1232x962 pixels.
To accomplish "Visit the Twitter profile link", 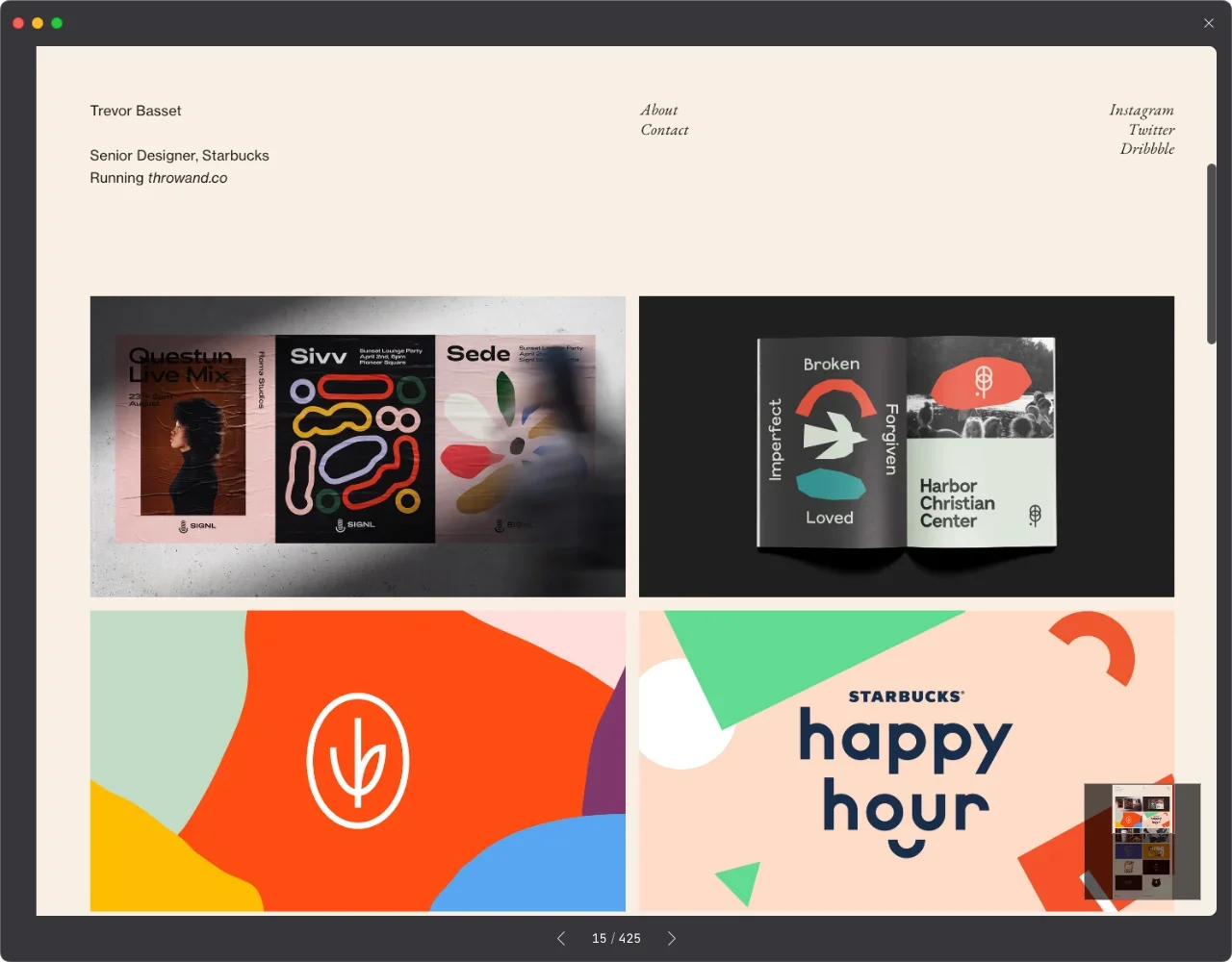I will pos(1151,130).
